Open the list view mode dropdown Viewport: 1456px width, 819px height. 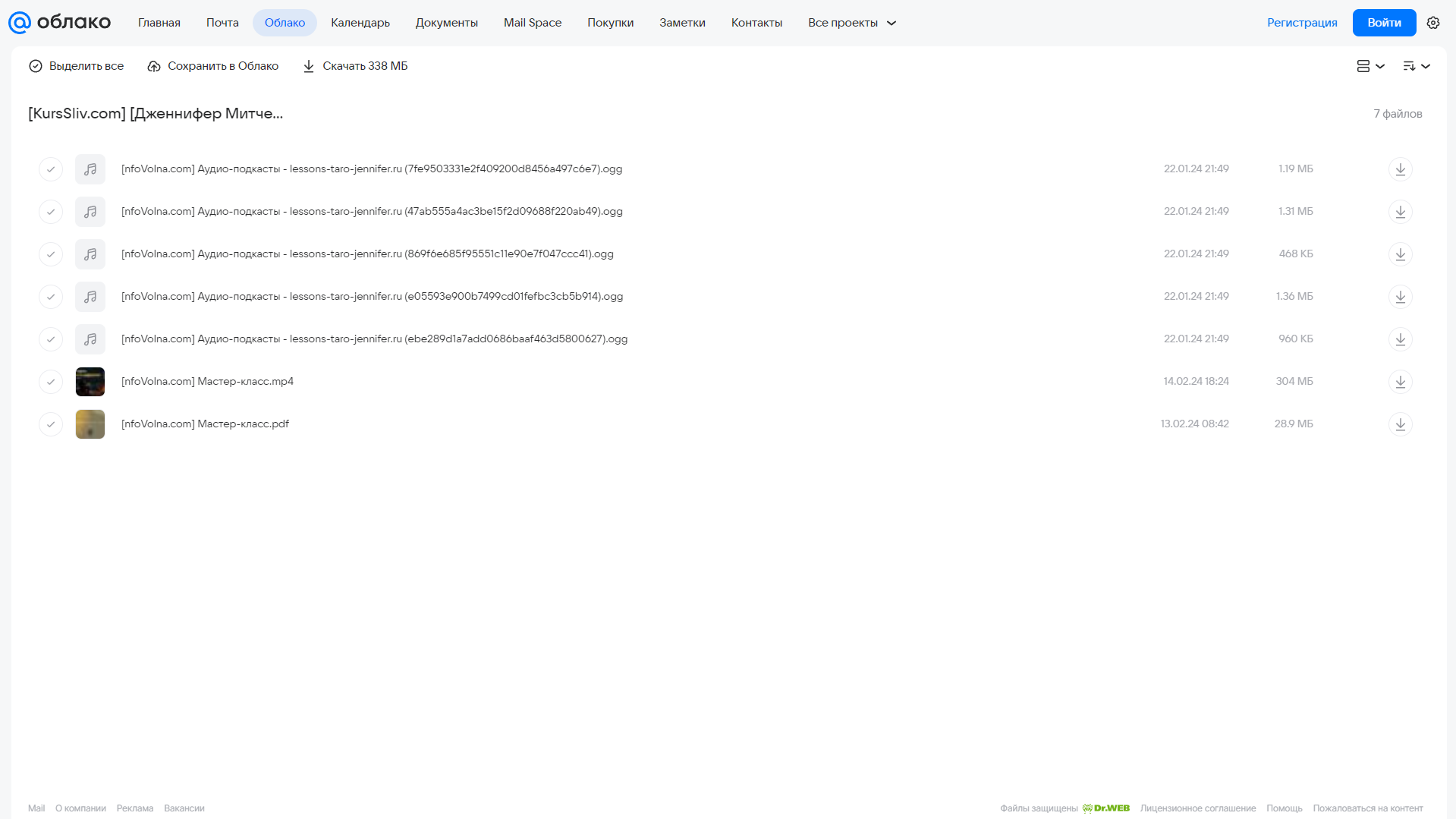coord(1370,66)
